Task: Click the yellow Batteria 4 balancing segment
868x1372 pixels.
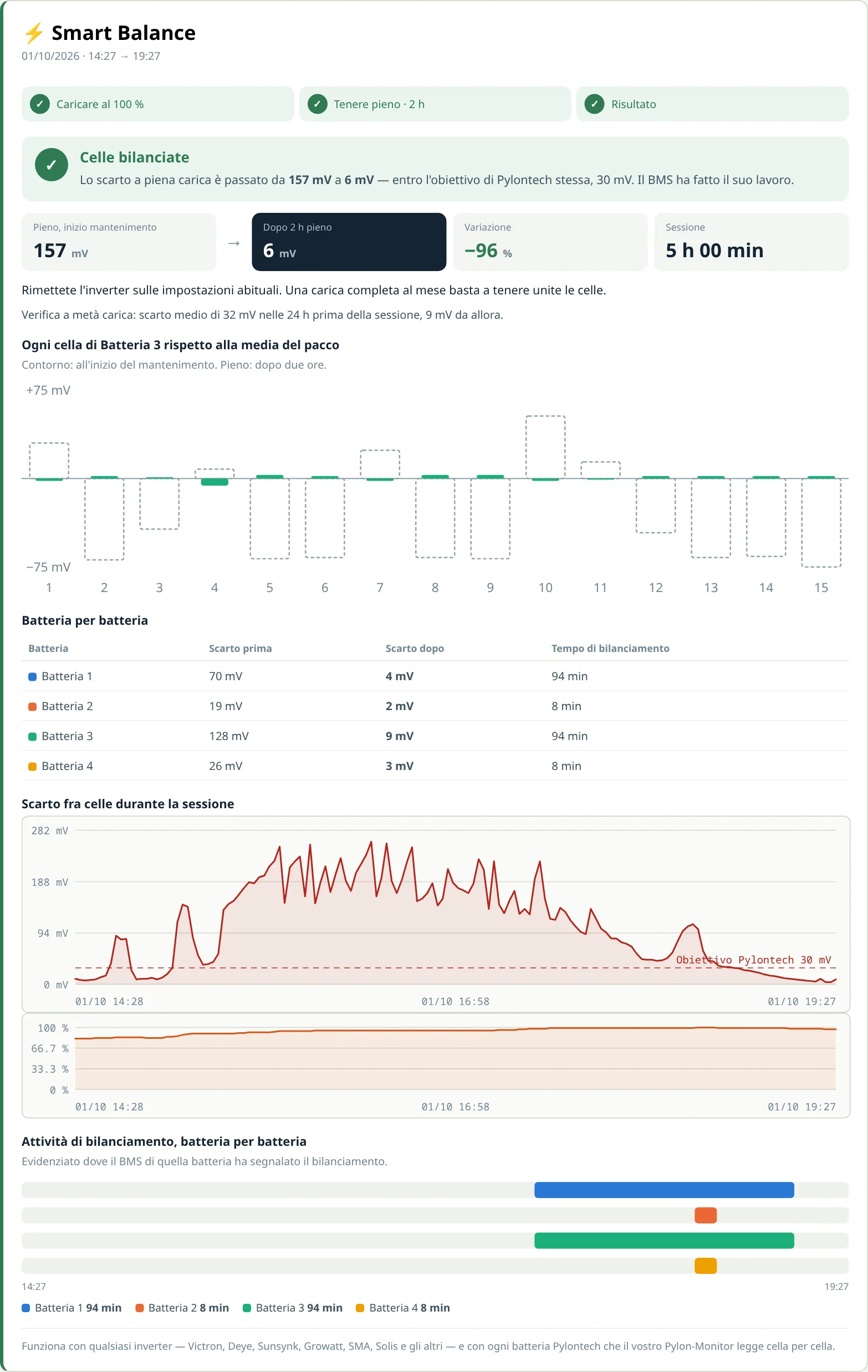Action: pos(706,1266)
